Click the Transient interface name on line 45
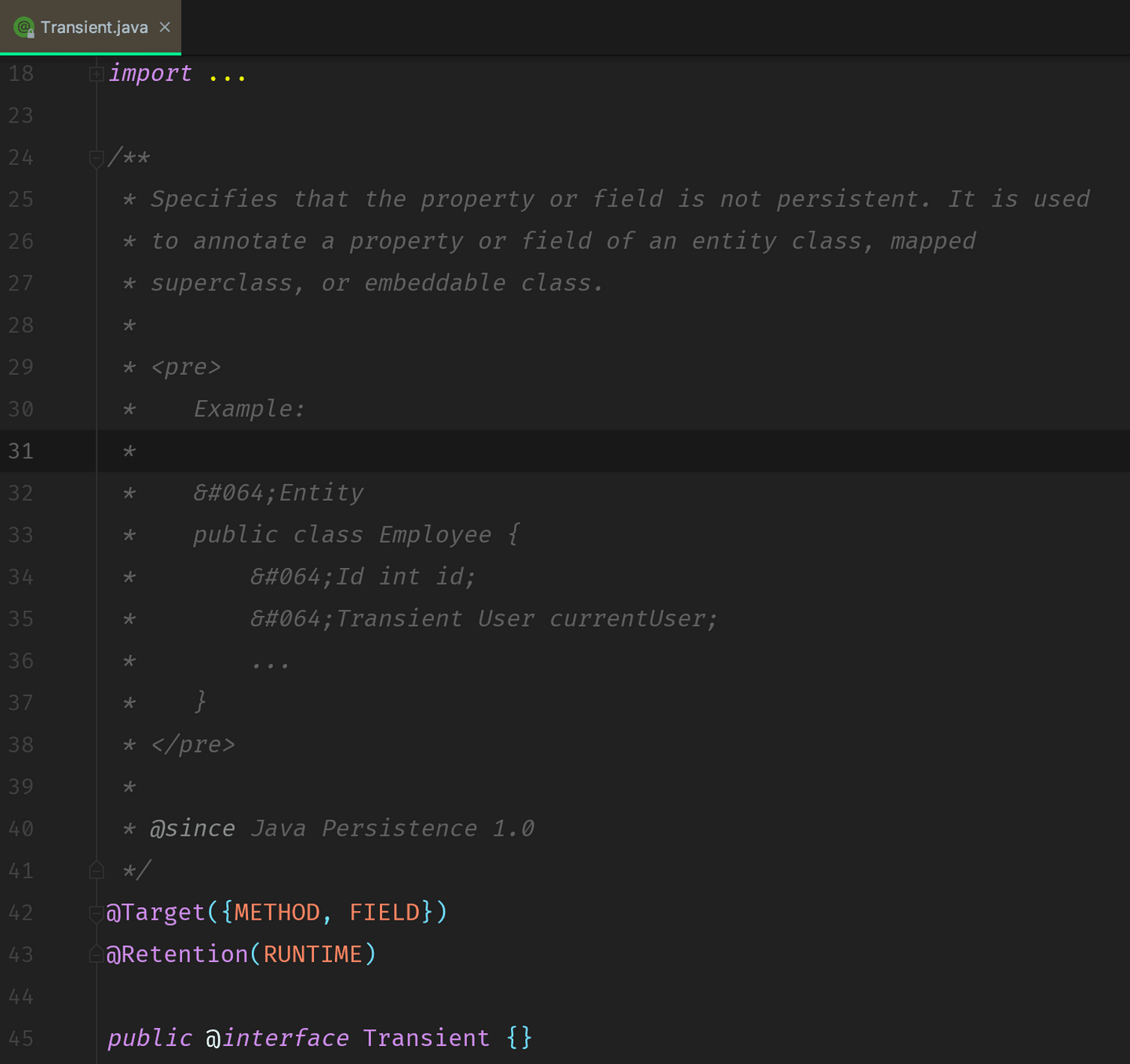The image size is (1130, 1064). click(x=426, y=1038)
